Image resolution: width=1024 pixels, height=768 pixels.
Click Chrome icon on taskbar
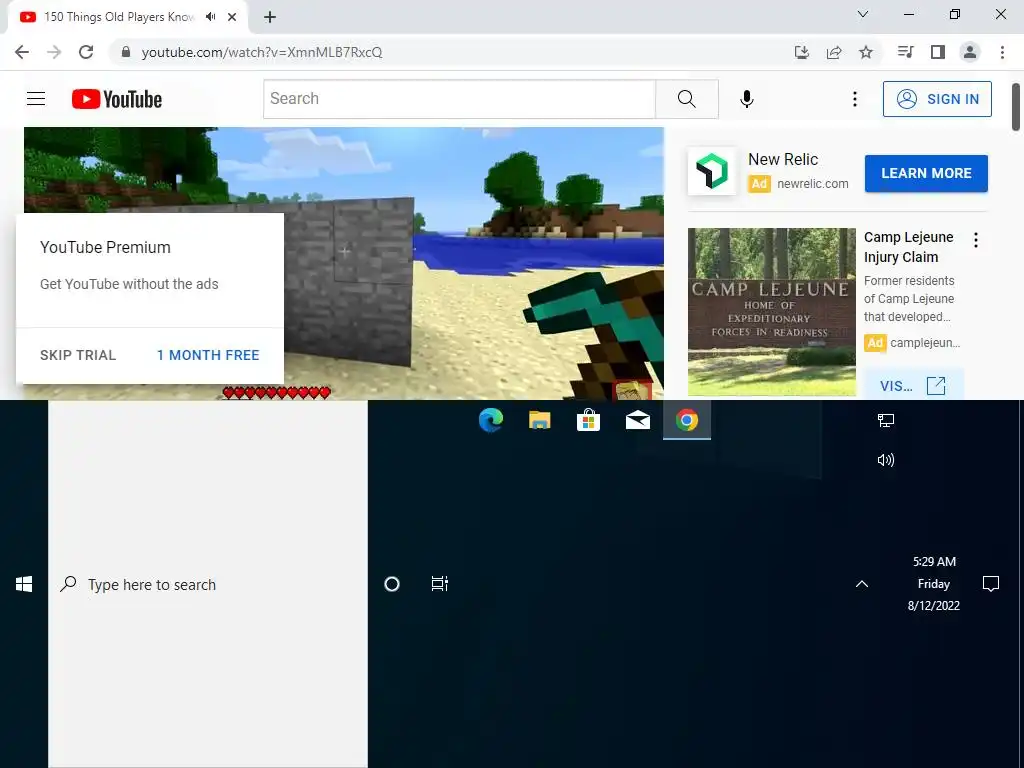pyautogui.click(x=686, y=420)
